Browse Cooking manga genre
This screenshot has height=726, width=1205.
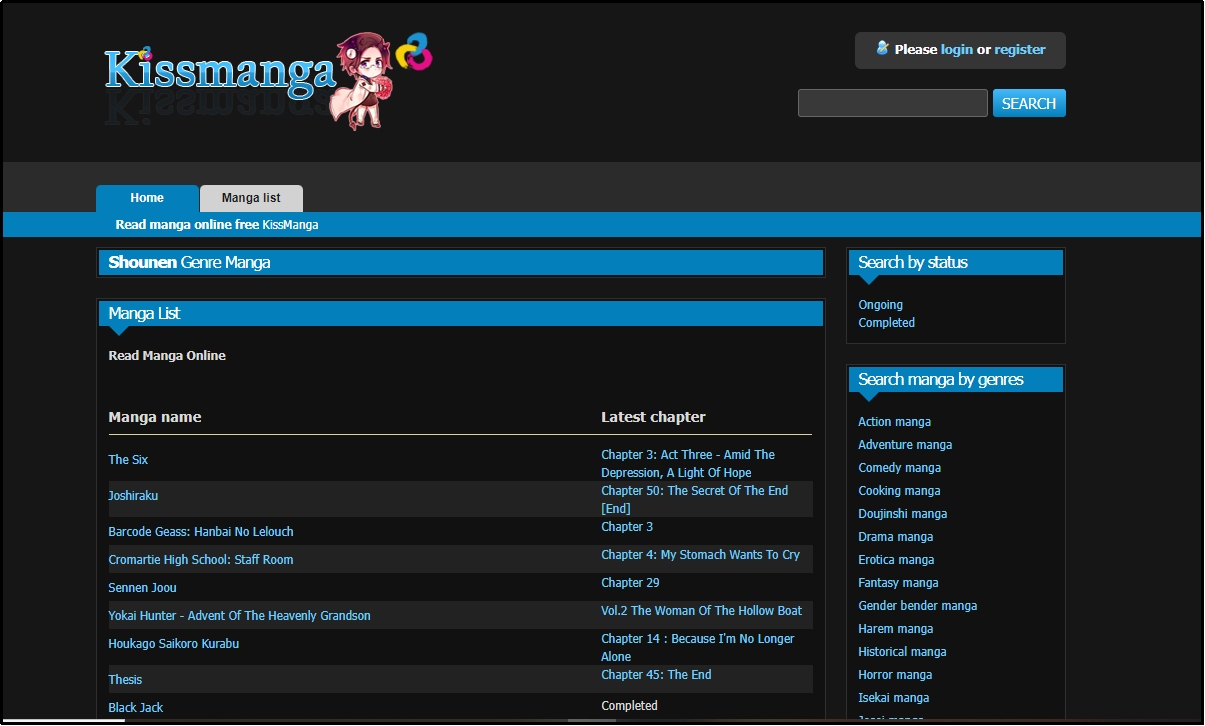899,491
